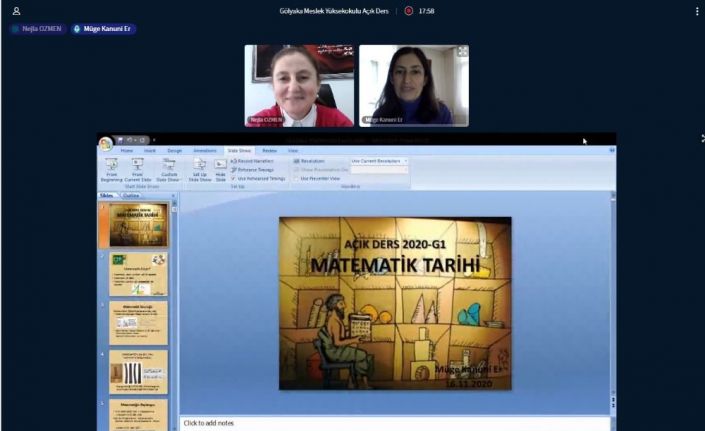This screenshot has width=705, height=431.
Task: Open the Use Current Resolution dropdown
Action: click(379, 161)
